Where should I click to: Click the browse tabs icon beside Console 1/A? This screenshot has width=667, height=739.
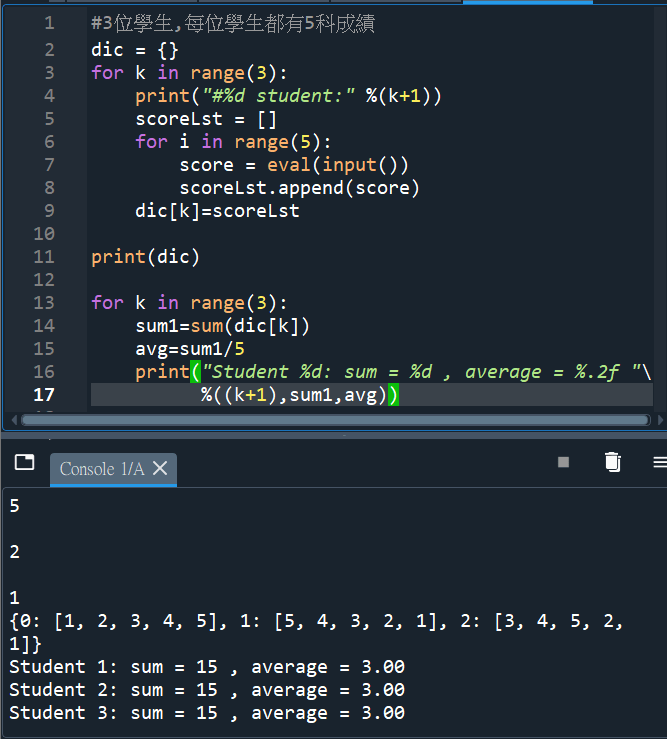[x=25, y=462]
